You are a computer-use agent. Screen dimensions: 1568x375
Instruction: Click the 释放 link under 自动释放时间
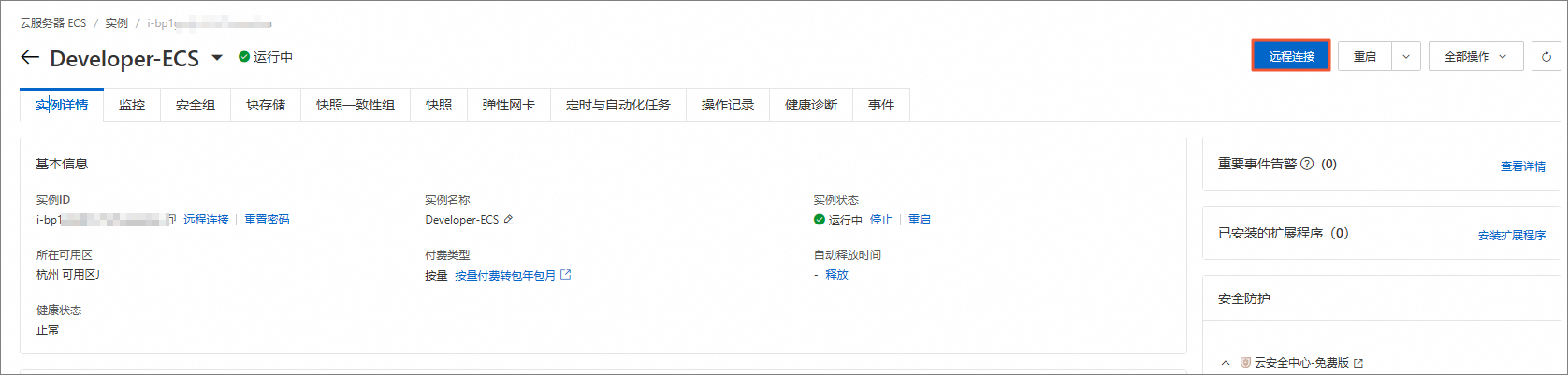coord(836,275)
